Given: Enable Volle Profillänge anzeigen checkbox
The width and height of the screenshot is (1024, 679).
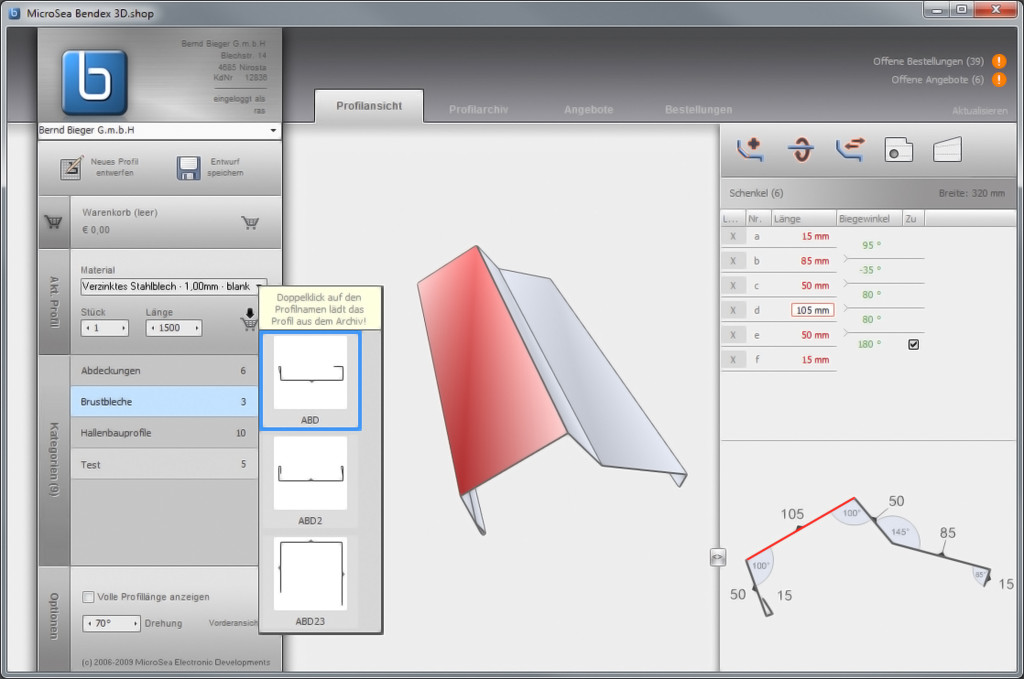Looking at the screenshot, I should click(89, 597).
